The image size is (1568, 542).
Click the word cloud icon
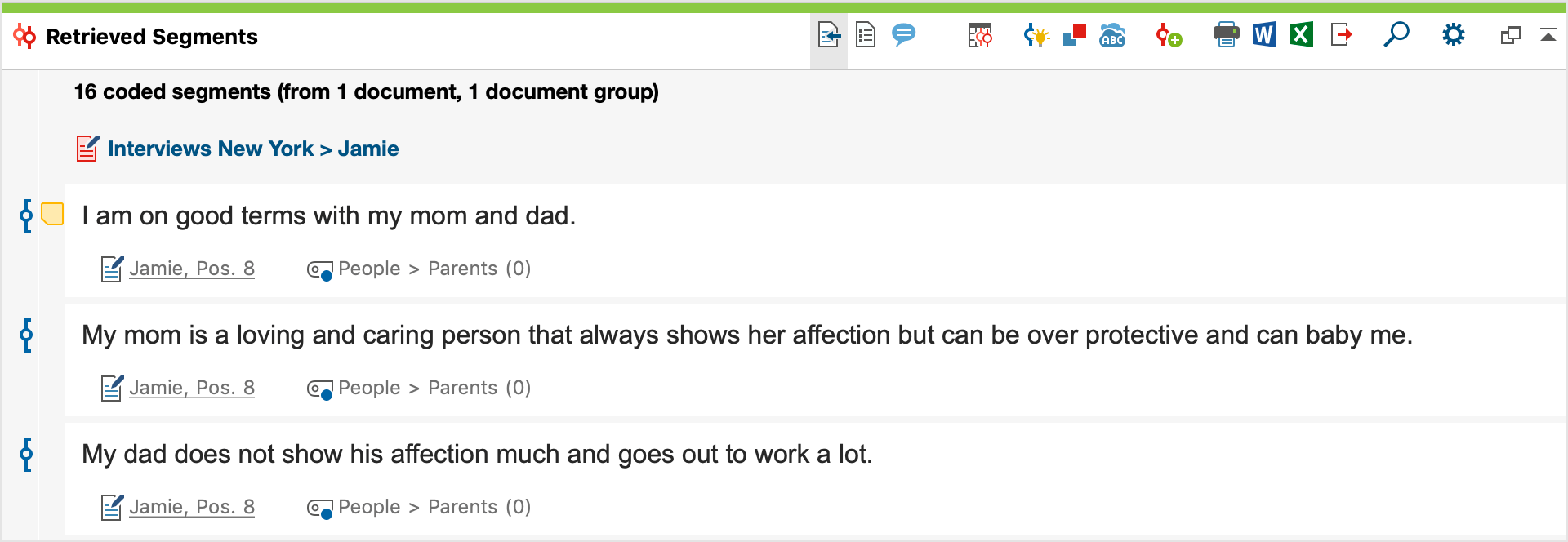pos(1112,35)
